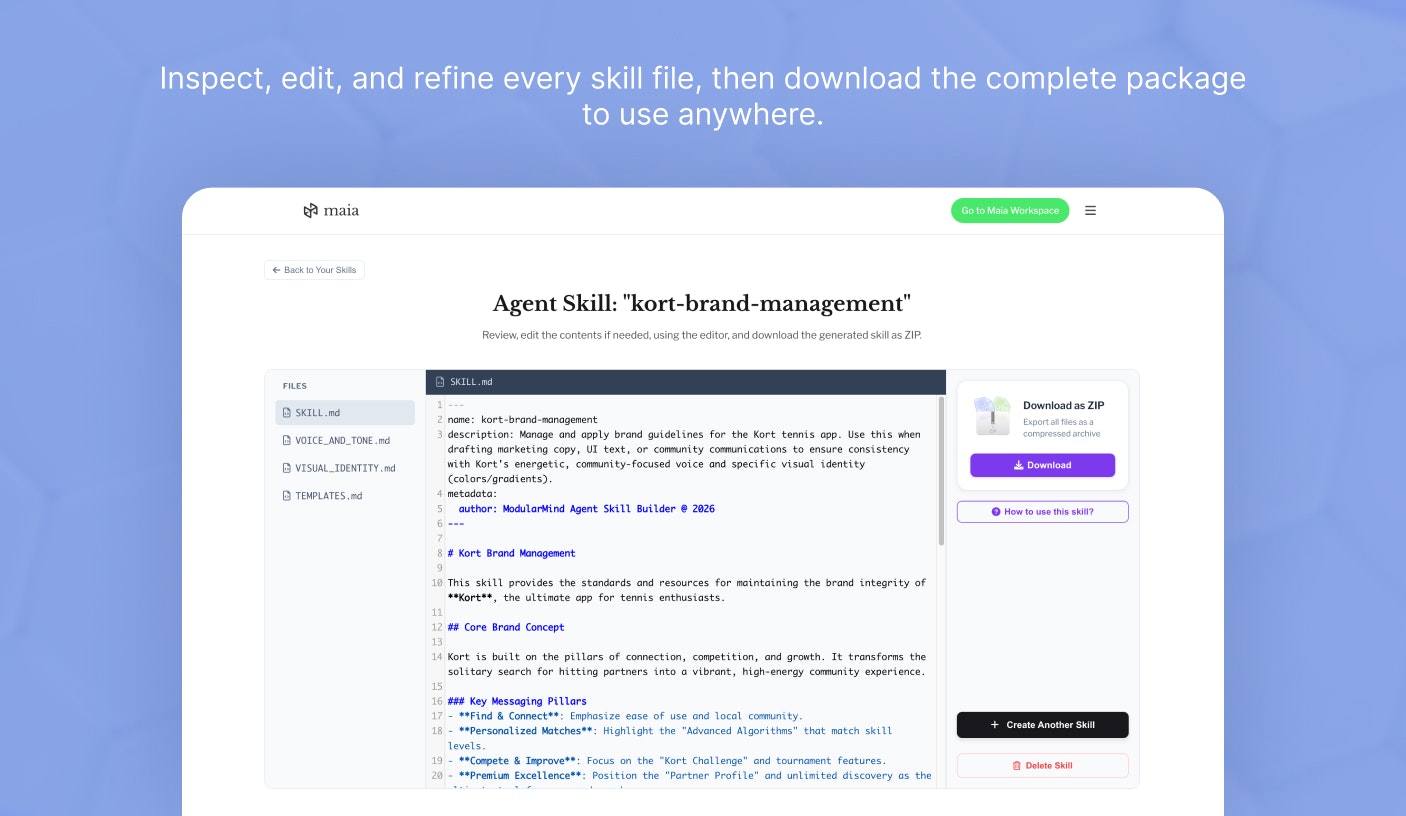Click the Agent Skill title heading

[702, 304]
